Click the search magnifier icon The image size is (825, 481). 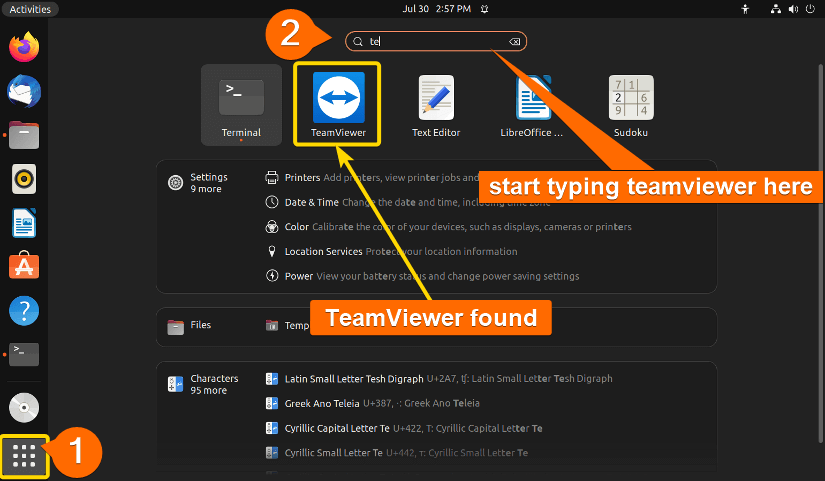(358, 42)
